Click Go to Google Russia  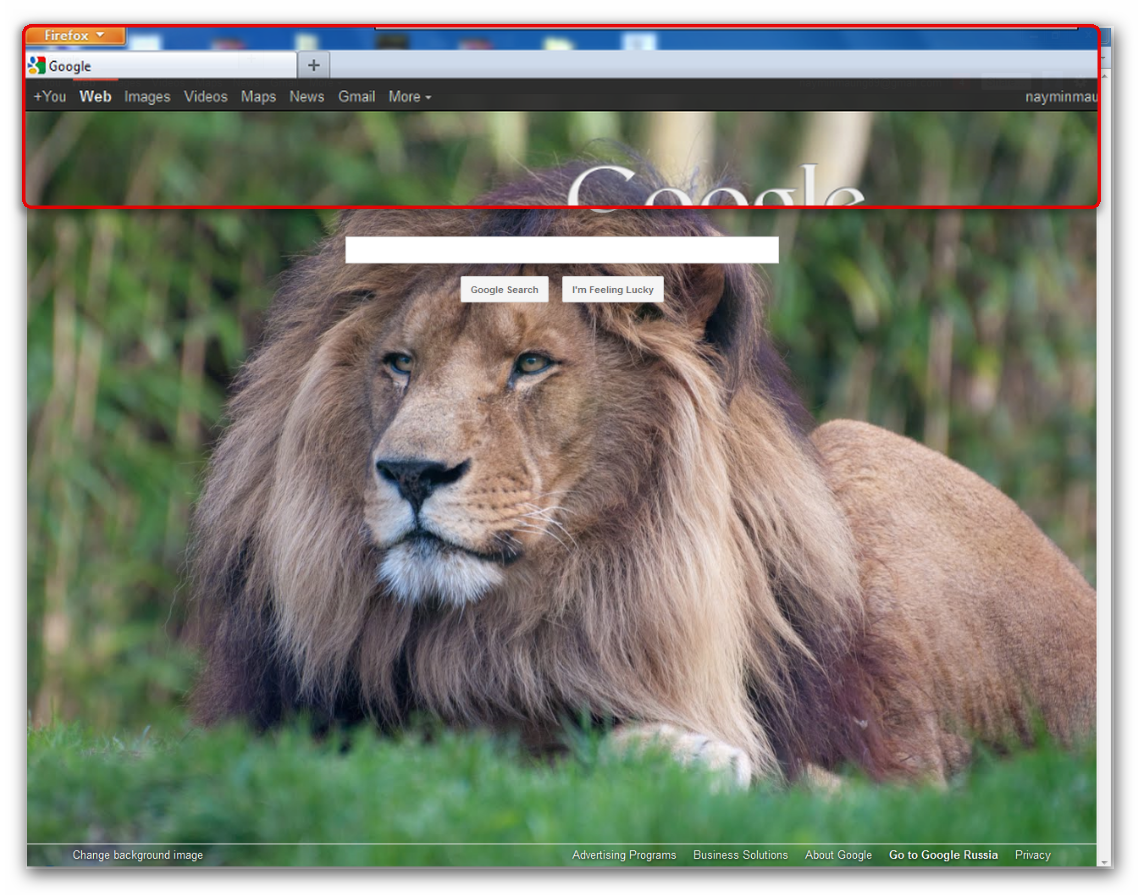click(x=943, y=855)
